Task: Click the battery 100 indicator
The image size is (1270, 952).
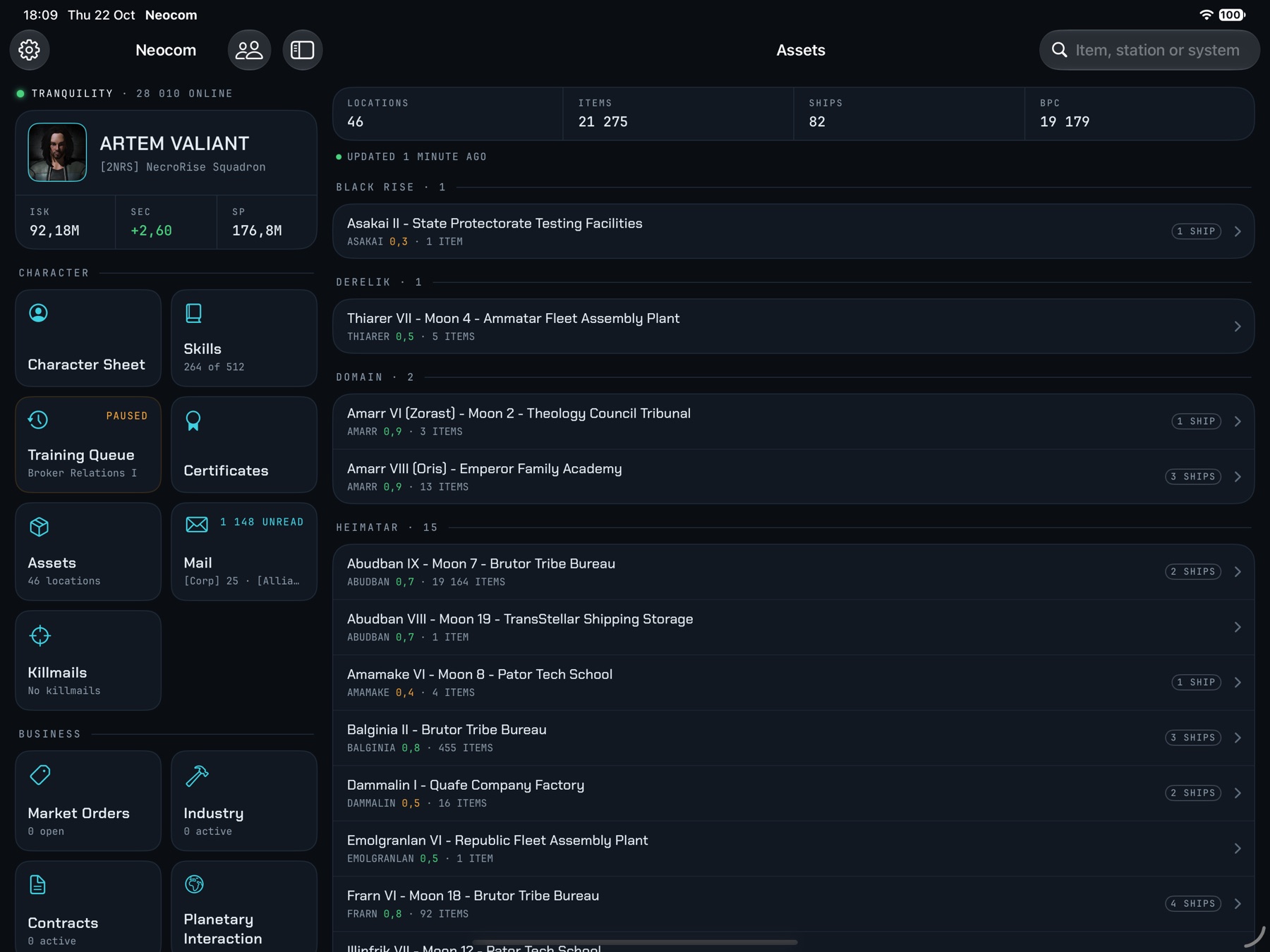Action: [1232, 15]
